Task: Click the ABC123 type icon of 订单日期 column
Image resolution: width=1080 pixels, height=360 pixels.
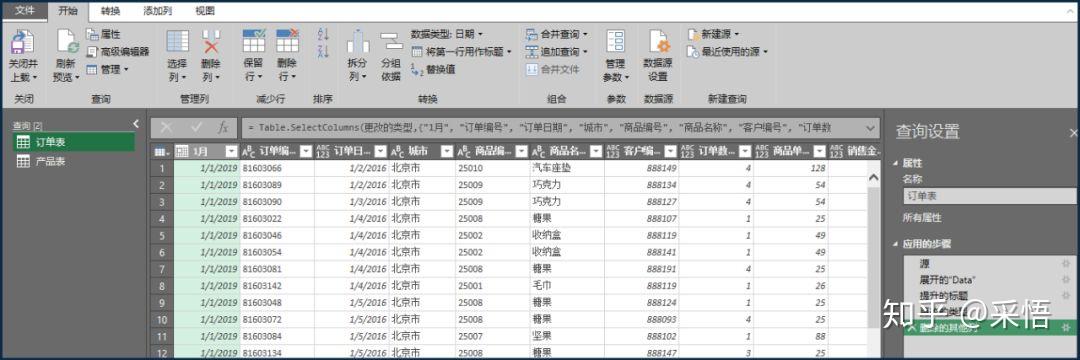Action: click(x=323, y=151)
